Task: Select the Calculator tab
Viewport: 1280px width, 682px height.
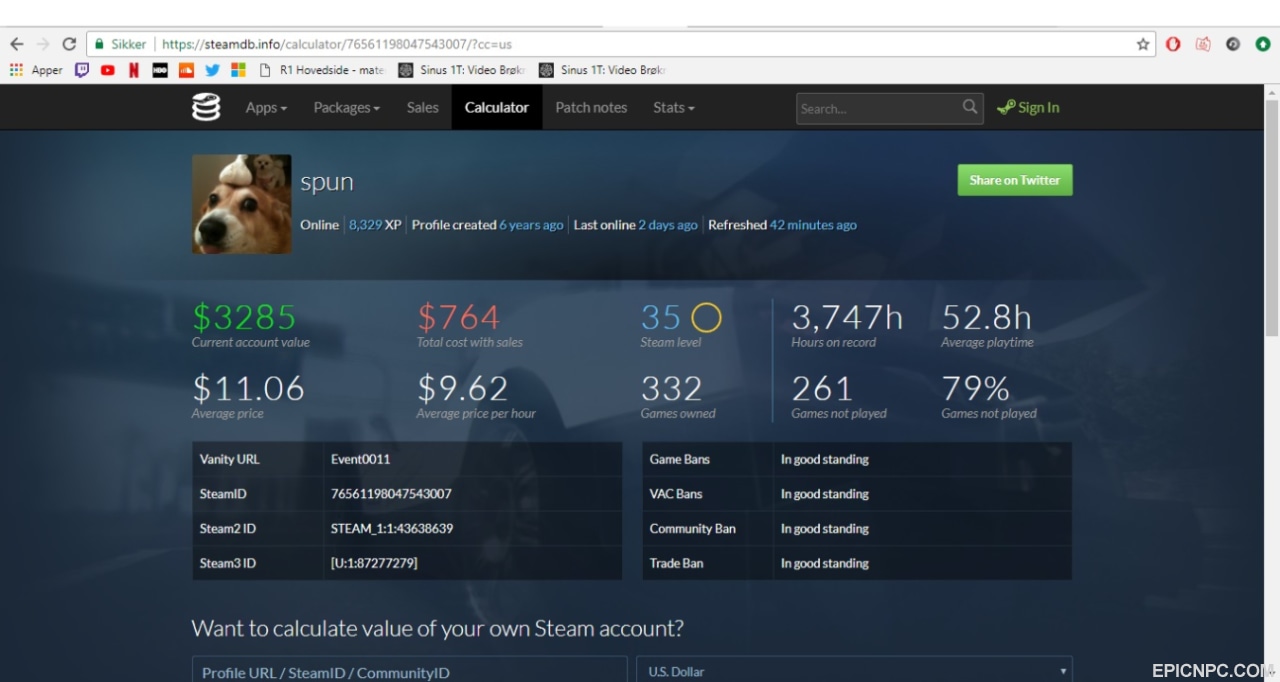Action: click(x=497, y=107)
